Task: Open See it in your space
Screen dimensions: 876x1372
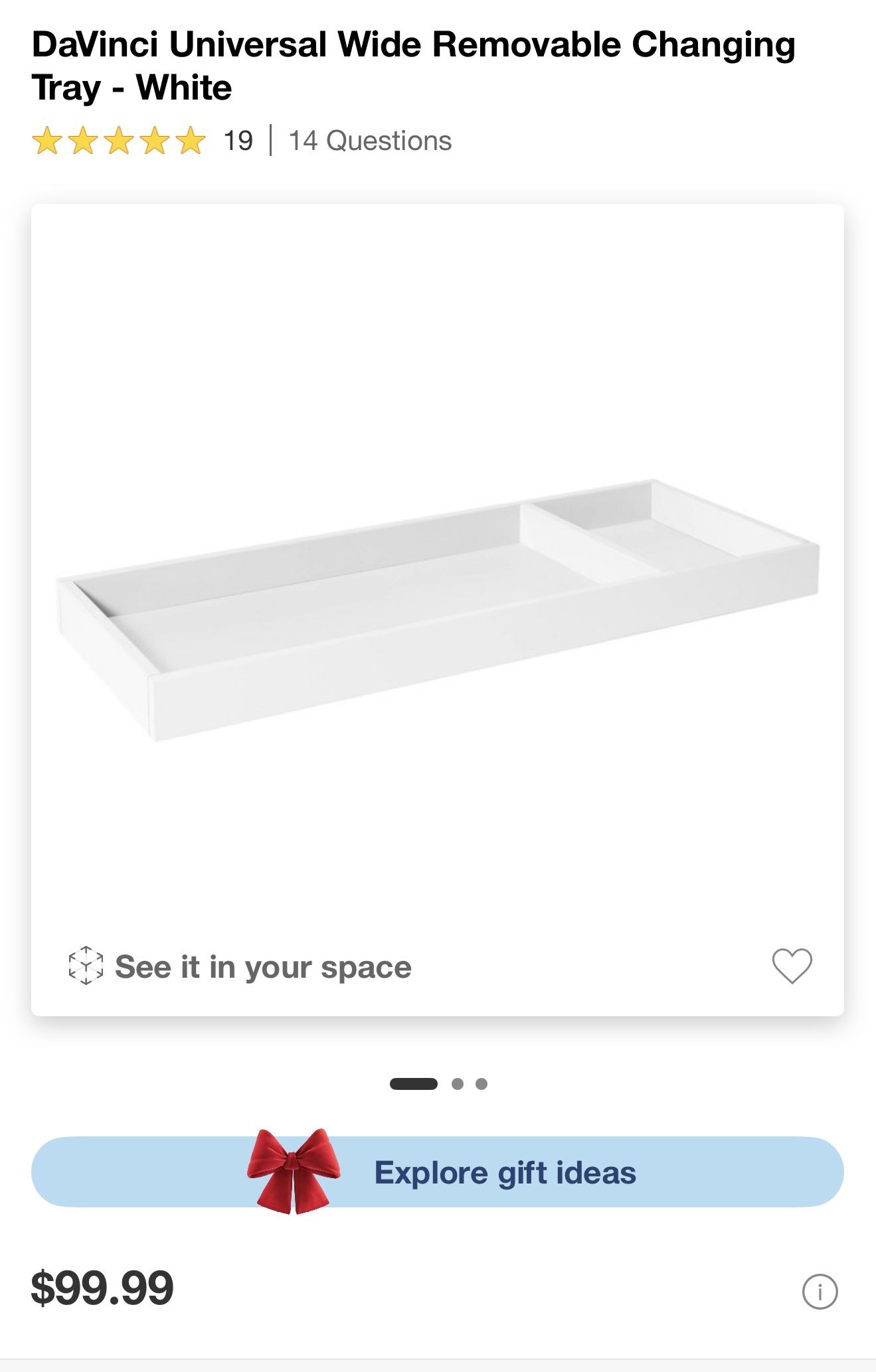Action: tap(263, 967)
